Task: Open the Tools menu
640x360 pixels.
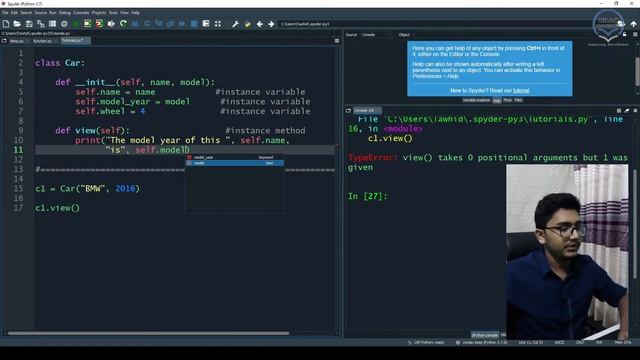Action: point(113,13)
